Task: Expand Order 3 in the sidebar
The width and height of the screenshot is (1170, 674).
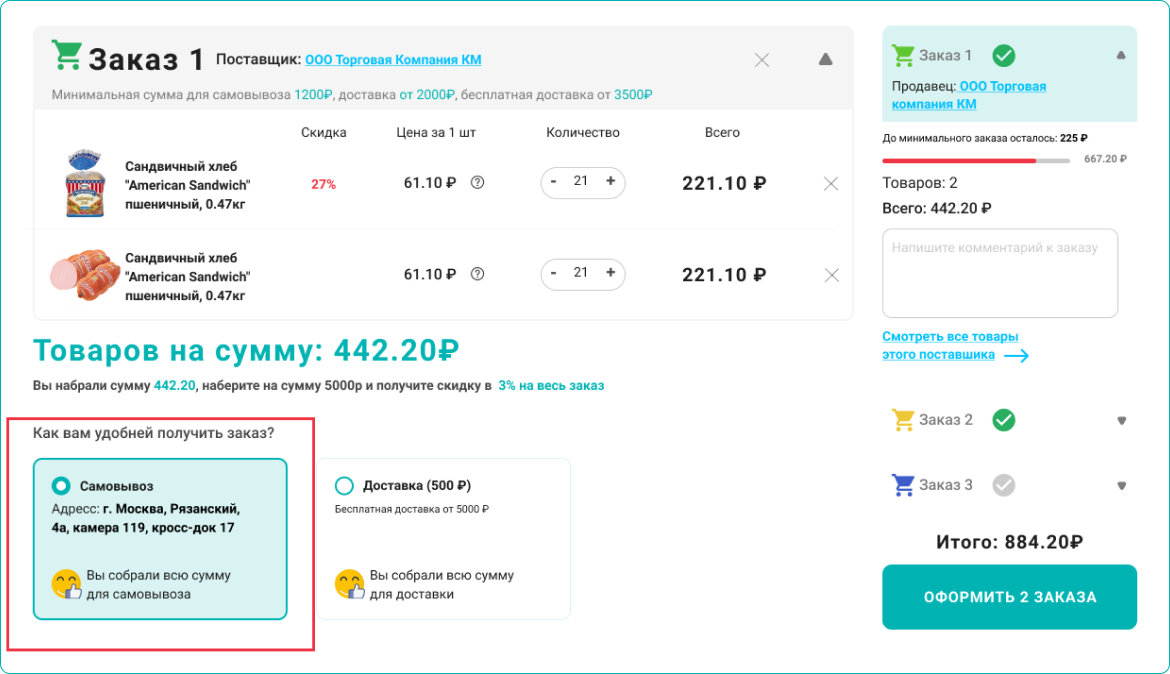Action: point(1121,486)
